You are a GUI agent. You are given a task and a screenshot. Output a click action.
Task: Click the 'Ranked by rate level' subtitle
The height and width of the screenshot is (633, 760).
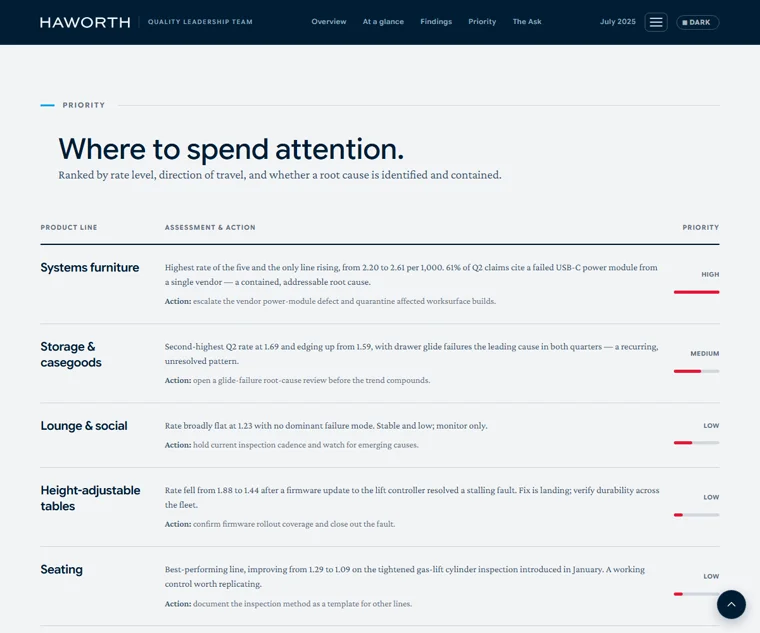pos(280,175)
